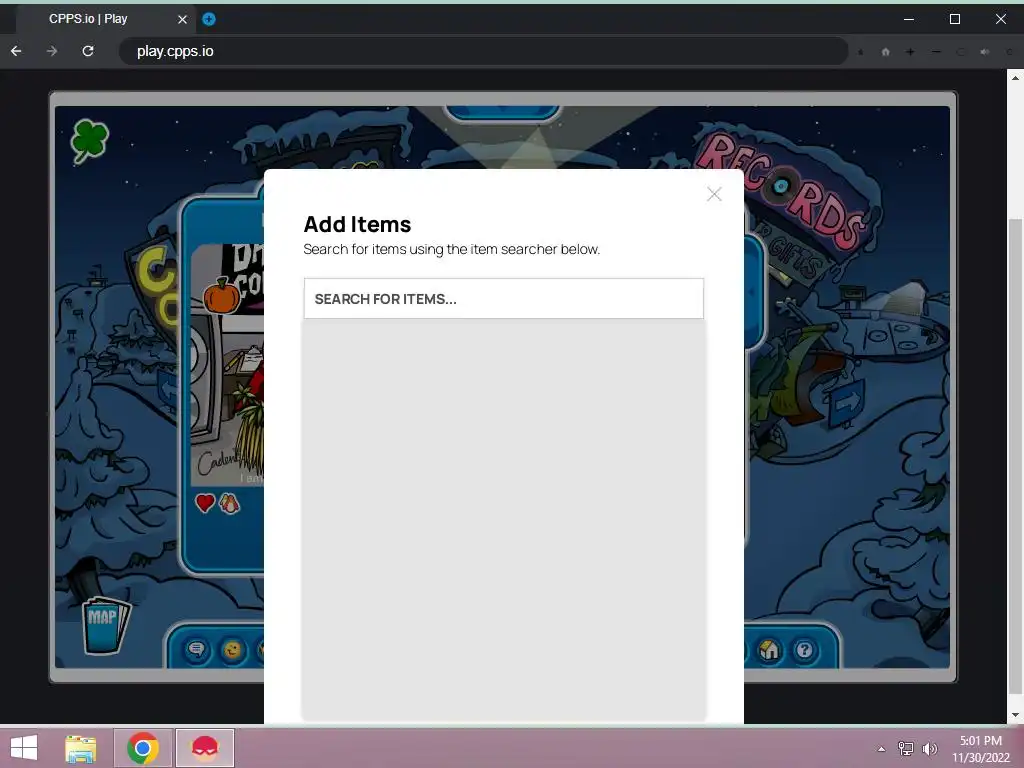Image resolution: width=1024 pixels, height=768 pixels.
Task: Open the emoji smiley face menu
Action: click(x=232, y=650)
